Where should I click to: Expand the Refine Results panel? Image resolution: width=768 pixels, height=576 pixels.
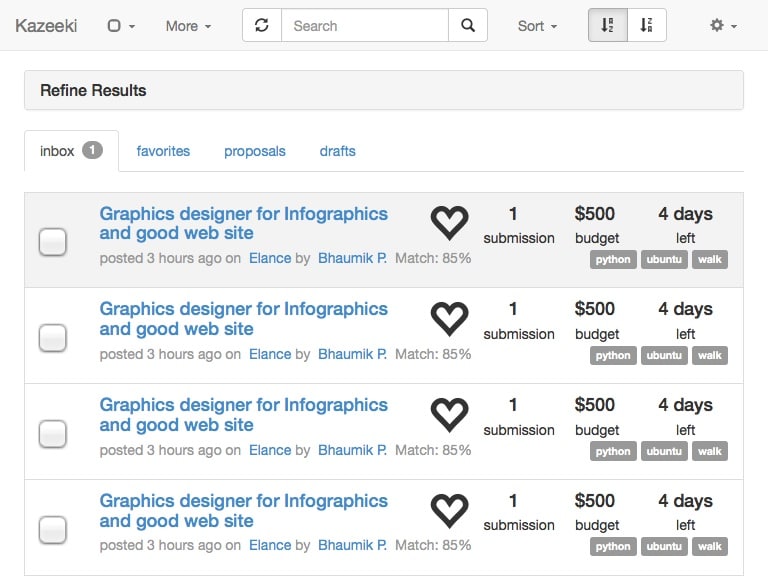coord(384,90)
